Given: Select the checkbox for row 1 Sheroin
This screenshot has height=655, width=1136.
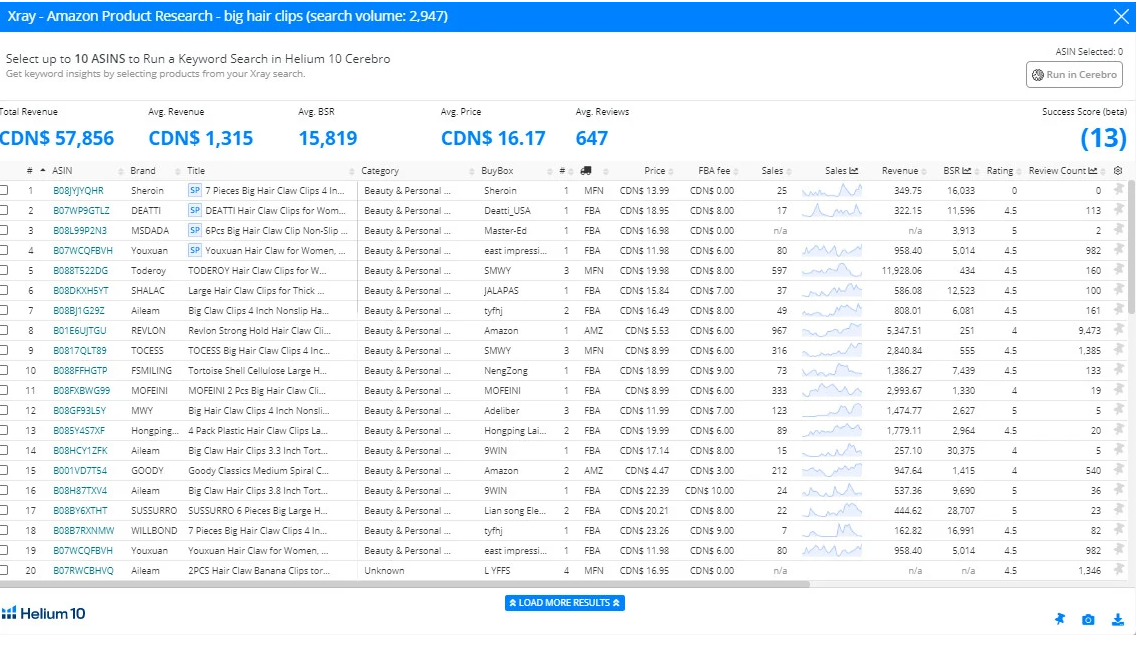Looking at the screenshot, I should pos(4,191).
